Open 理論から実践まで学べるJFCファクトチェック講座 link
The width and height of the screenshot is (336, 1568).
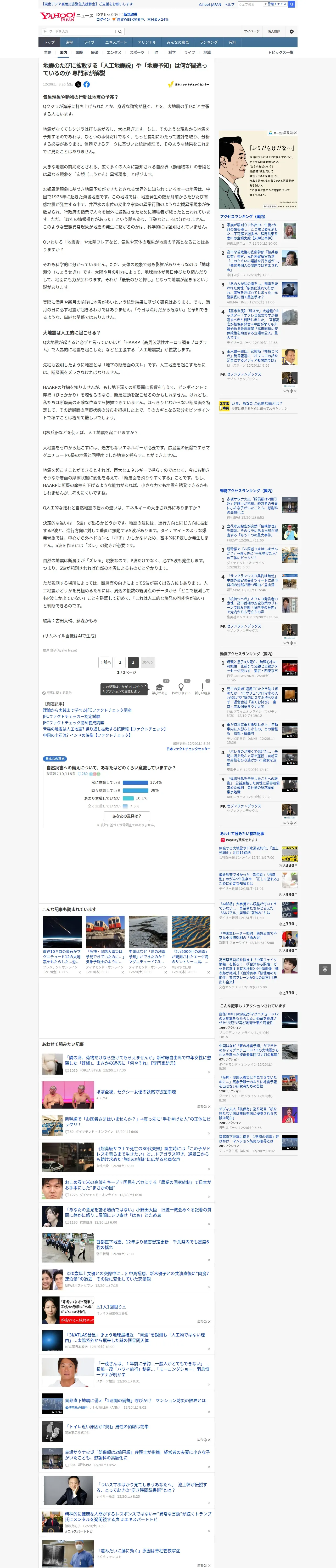(x=87, y=710)
